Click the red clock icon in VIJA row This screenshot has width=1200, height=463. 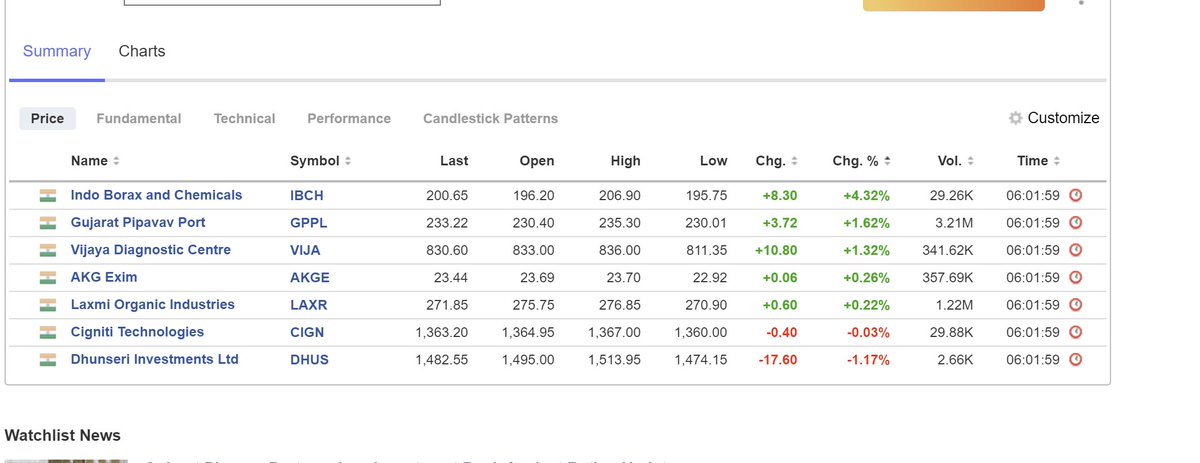pos(1076,250)
